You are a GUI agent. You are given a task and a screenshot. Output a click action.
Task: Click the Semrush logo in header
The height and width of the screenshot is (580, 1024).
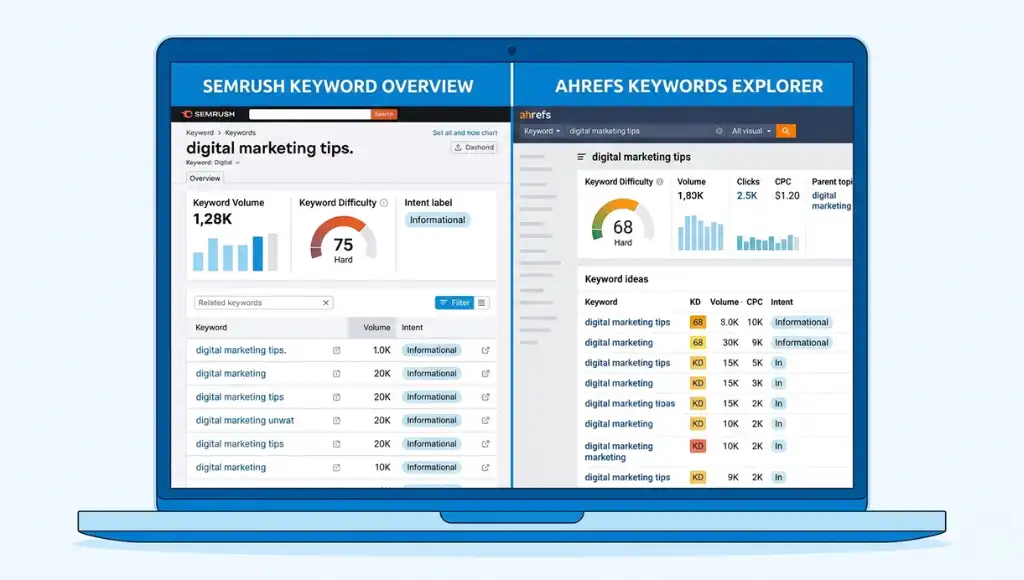(209, 114)
